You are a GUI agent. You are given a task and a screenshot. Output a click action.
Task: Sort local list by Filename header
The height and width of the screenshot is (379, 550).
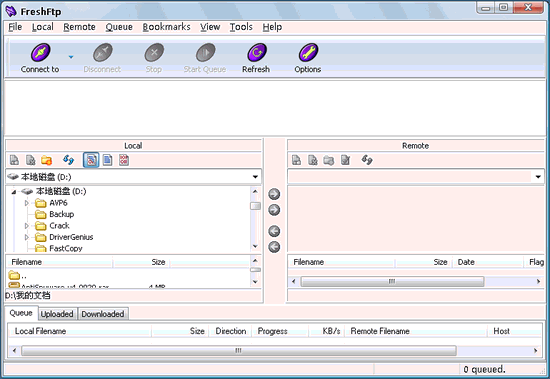60,262
